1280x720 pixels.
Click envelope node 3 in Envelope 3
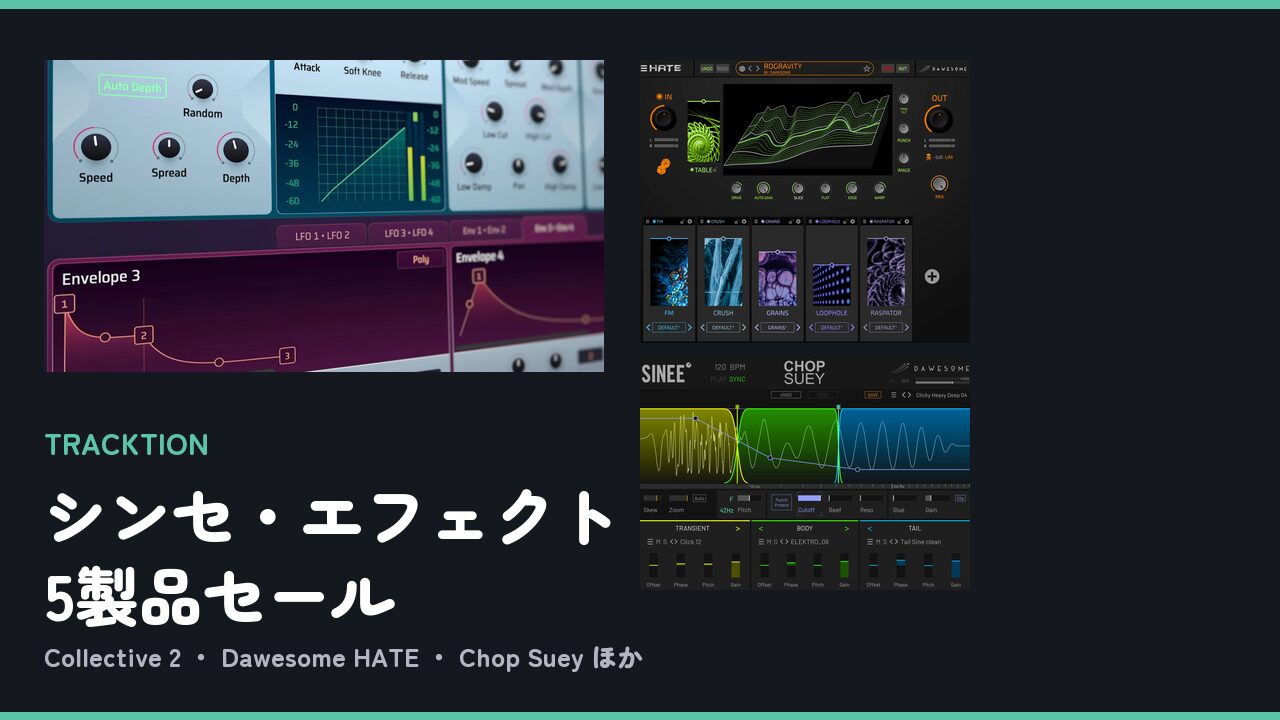coord(287,355)
